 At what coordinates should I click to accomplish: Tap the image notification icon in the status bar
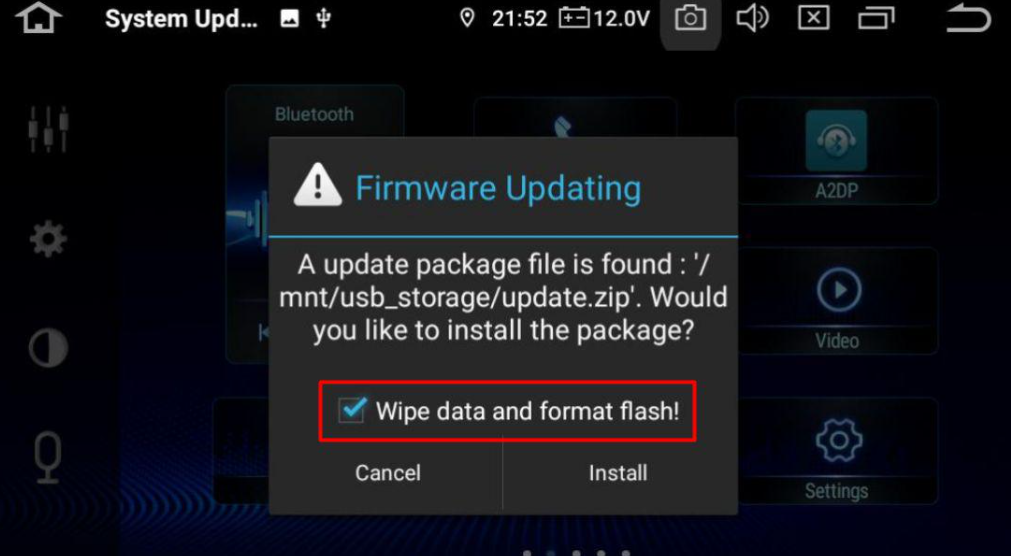pos(290,19)
